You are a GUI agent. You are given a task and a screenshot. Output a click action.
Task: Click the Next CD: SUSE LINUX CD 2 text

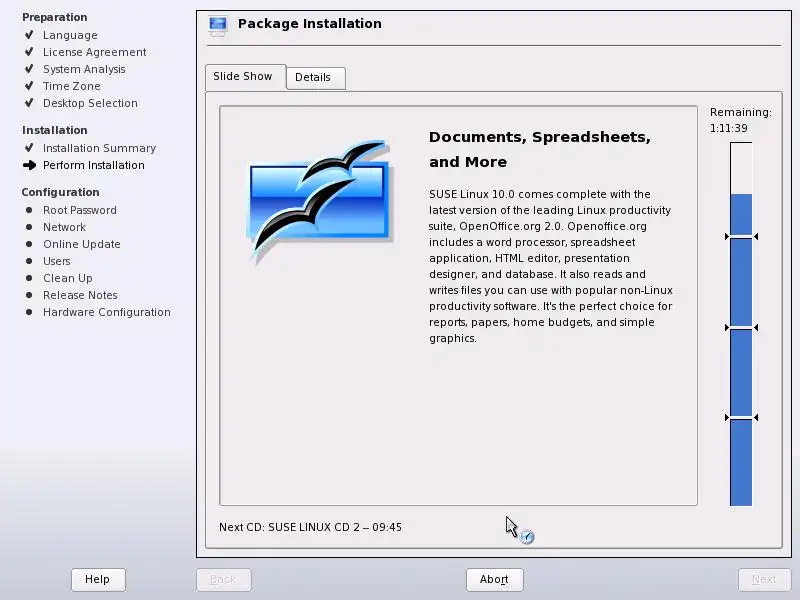[x=310, y=527]
